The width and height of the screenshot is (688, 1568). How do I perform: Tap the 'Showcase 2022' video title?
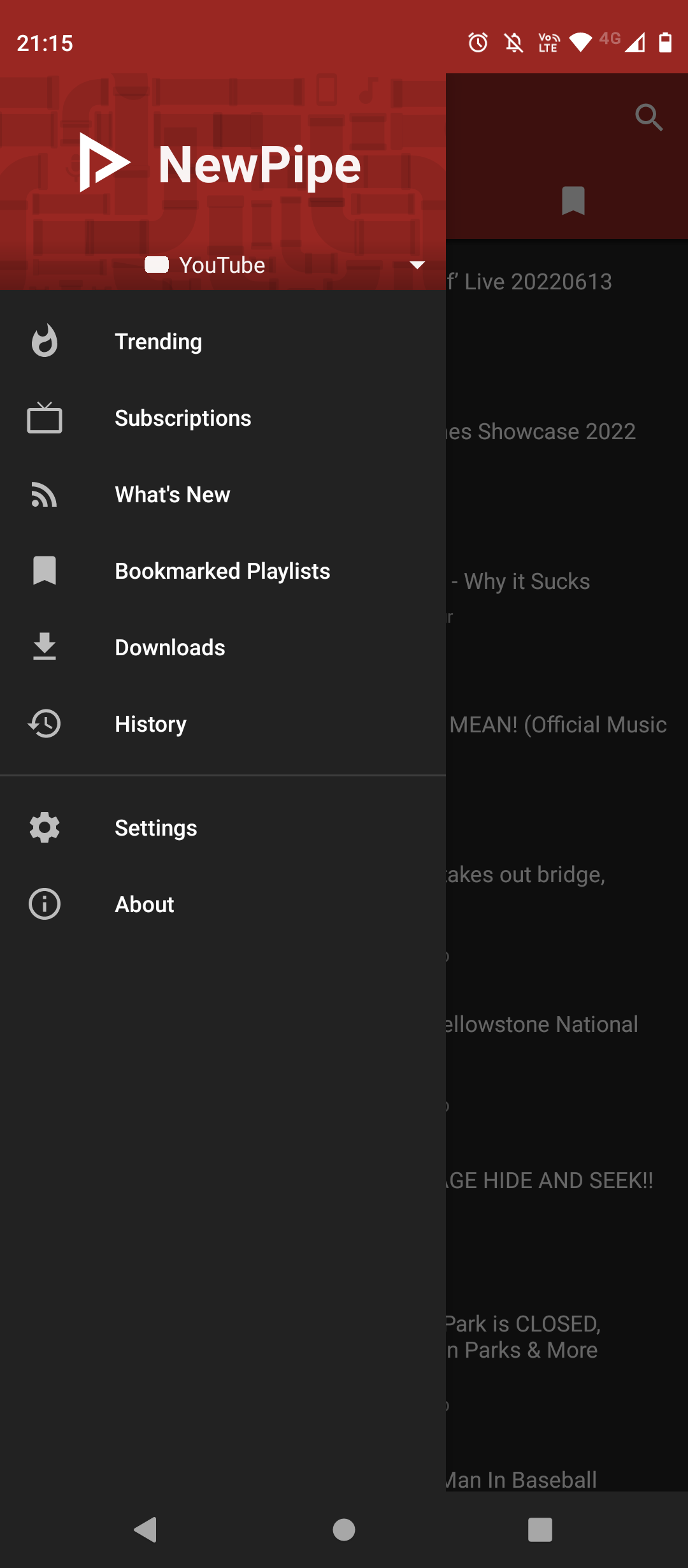[x=541, y=432]
